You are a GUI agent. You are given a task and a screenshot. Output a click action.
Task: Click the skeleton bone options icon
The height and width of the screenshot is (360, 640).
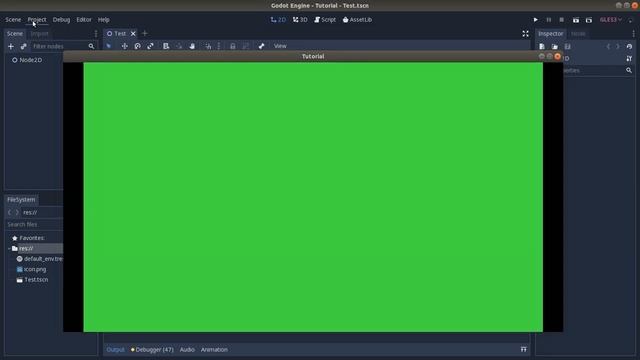[261, 46]
